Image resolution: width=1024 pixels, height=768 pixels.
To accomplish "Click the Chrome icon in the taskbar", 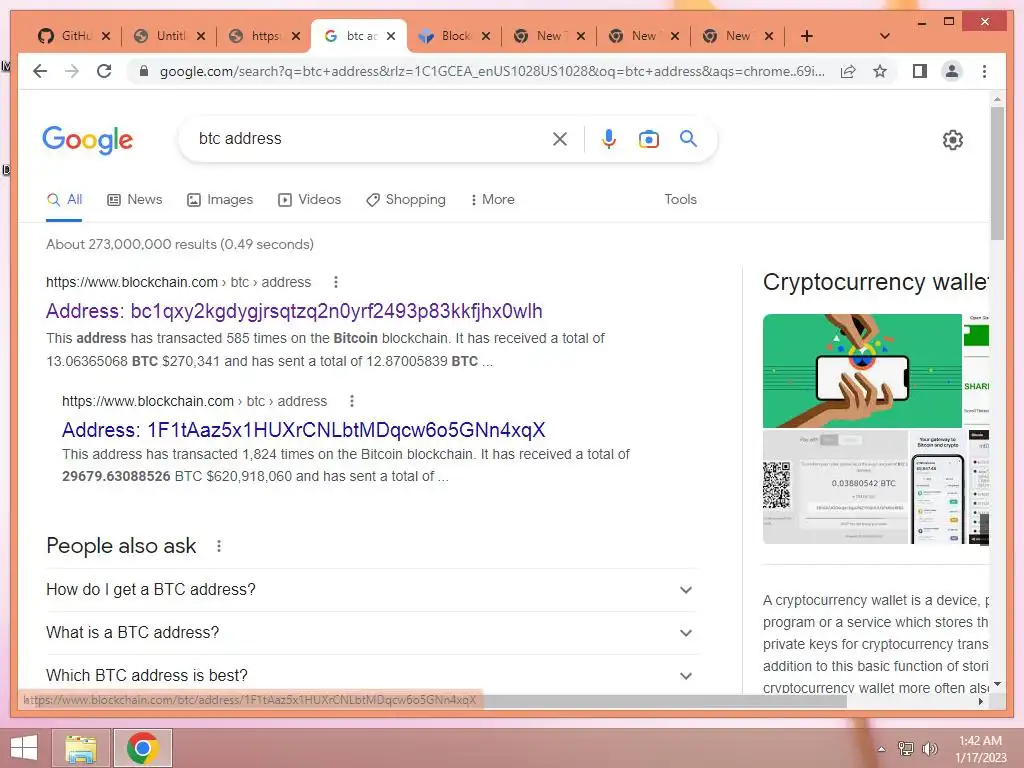I will pyautogui.click(x=143, y=748).
